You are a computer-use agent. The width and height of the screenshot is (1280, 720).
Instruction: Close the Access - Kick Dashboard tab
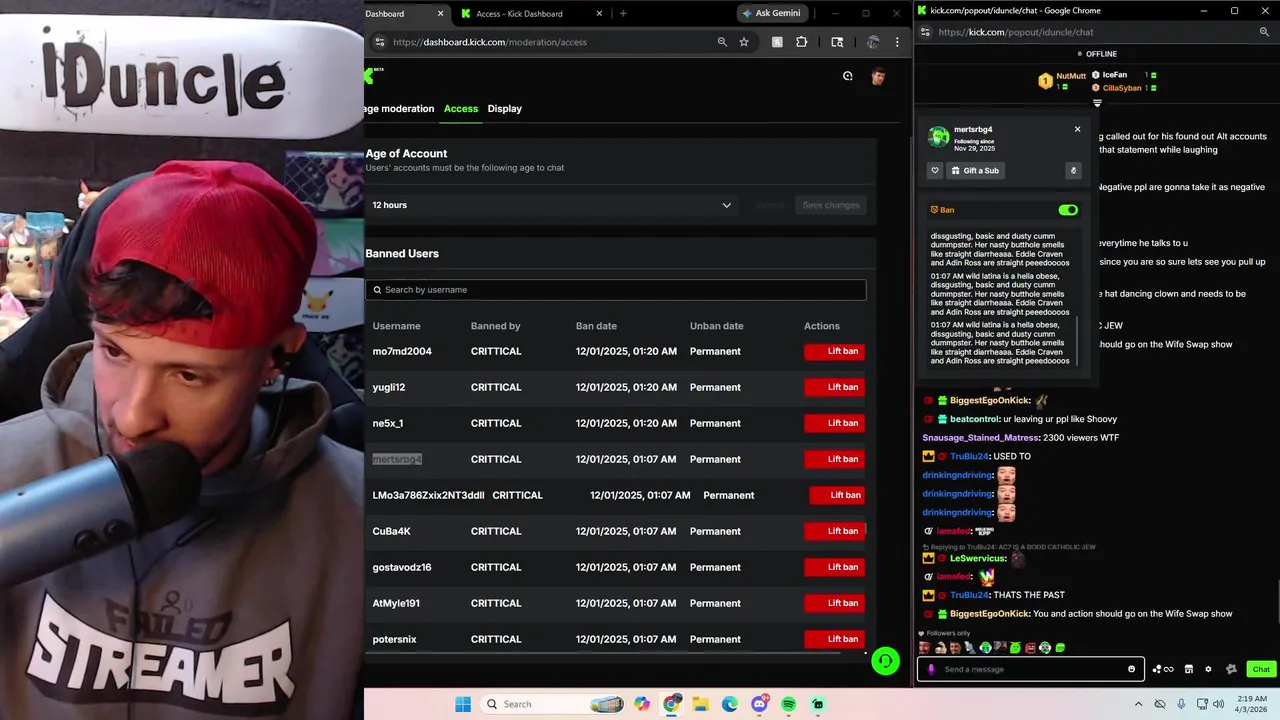[600, 14]
